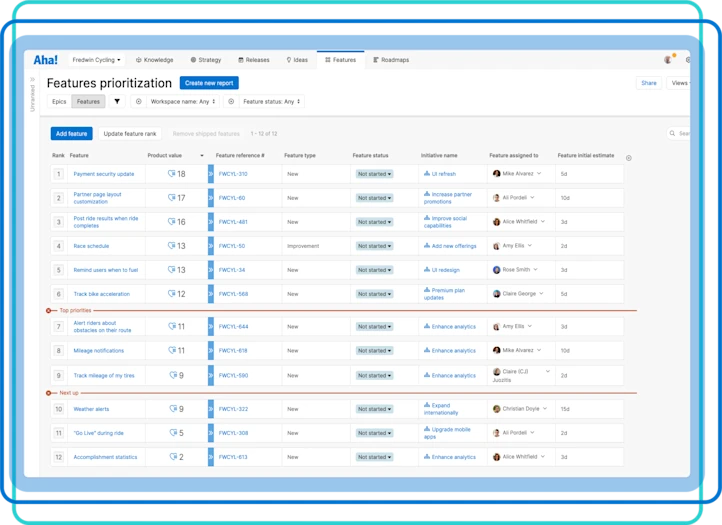The image size is (722, 525).
Task: Click the Feature type column header
Action: click(x=300, y=156)
